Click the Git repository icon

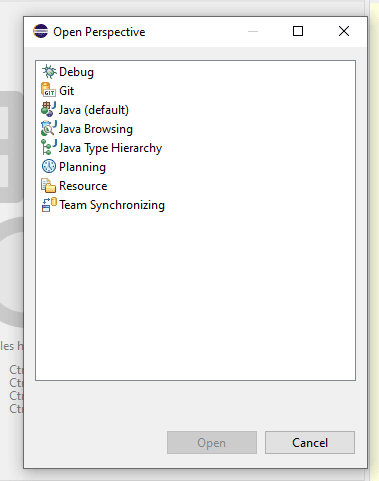point(48,90)
